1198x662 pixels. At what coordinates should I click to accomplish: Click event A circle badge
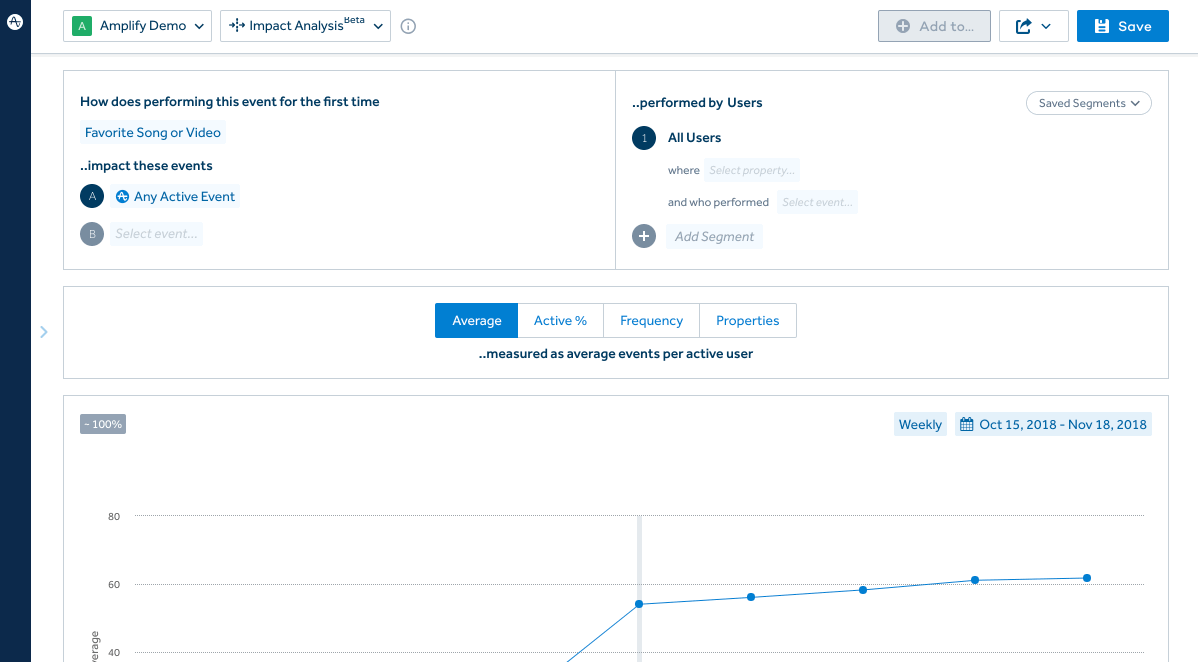[x=92, y=197]
